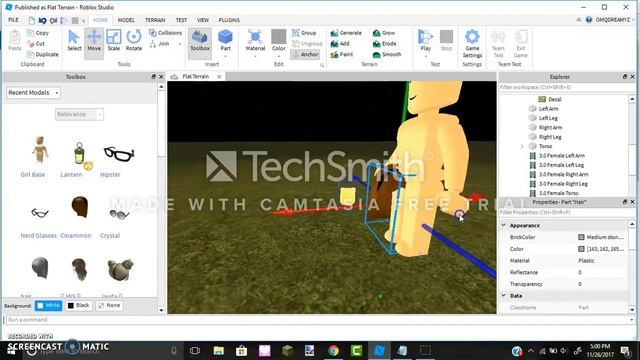Set toolbox background to None
Screen dimensions: 640x360
[x=109, y=305]
